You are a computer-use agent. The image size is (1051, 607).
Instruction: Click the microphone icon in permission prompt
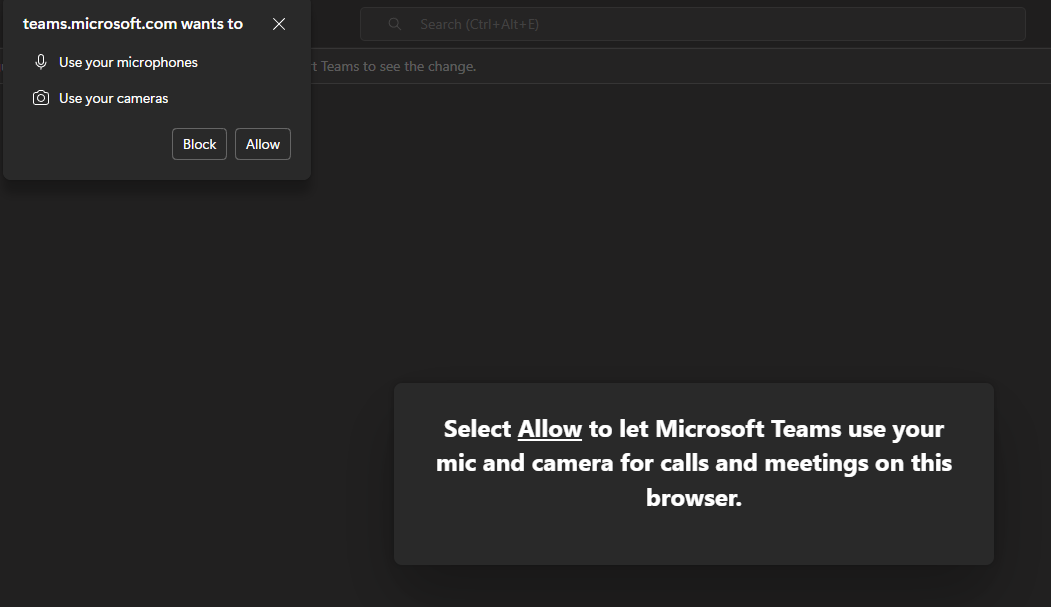pos(41,62)
